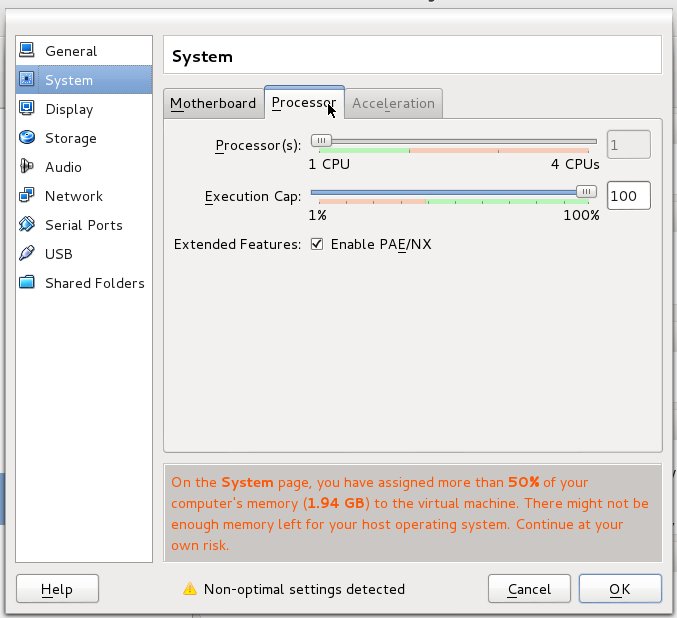The width and height of the screenshot is (677, 618).
Task: Click the Network icon in sidebar
Action: (x=27, y=195)
